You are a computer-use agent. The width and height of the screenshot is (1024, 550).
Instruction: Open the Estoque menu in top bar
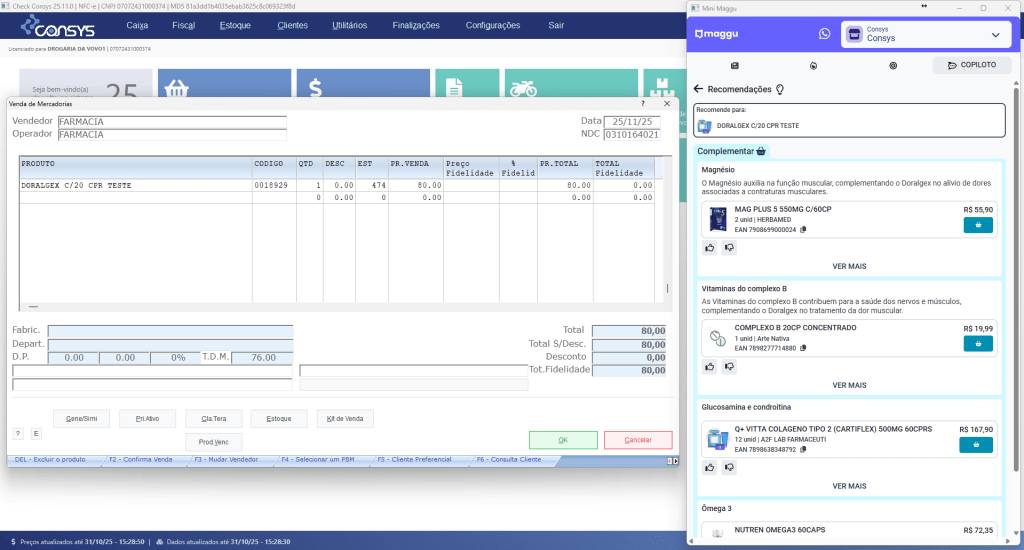point(235,25)
